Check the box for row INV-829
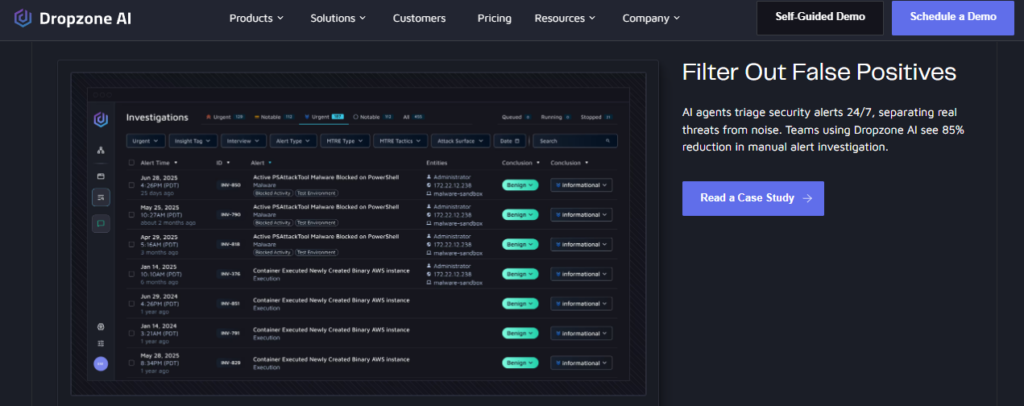This screenshot has width=1024, height=406. pyautogui.click(x=131, y=363)
